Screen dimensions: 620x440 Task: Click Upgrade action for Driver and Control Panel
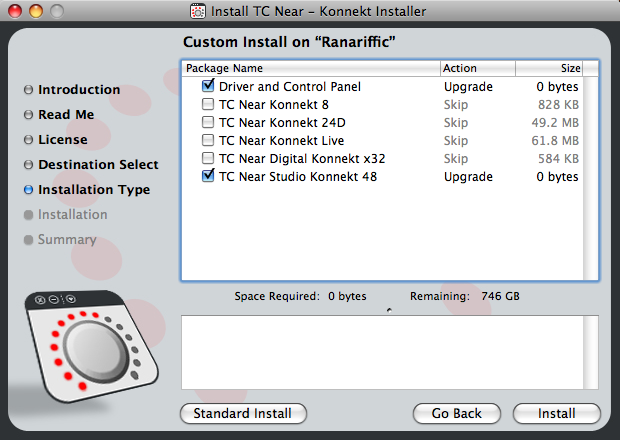point(468,87)
